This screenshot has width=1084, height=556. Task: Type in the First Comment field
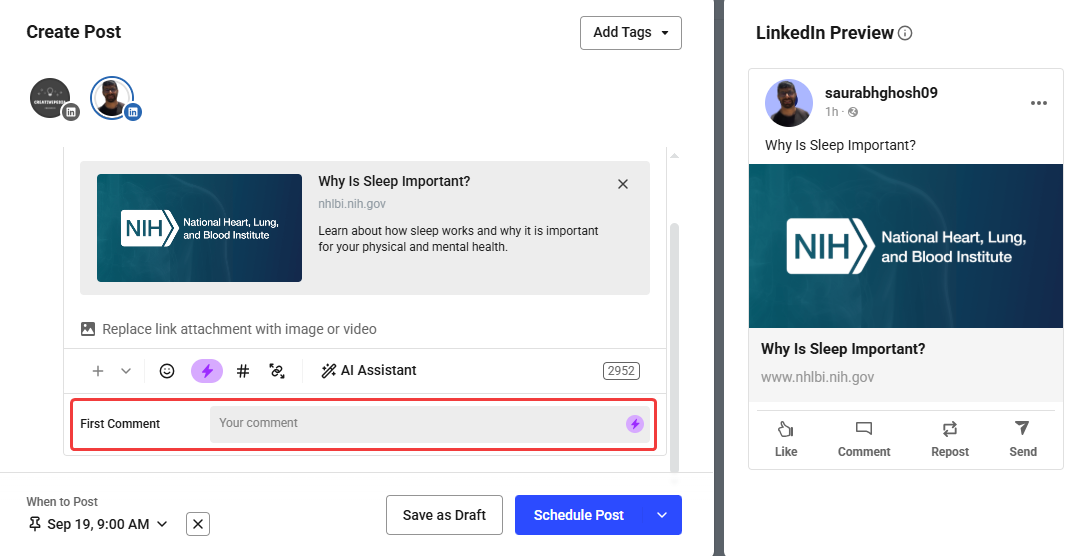[x=415, y=424]
